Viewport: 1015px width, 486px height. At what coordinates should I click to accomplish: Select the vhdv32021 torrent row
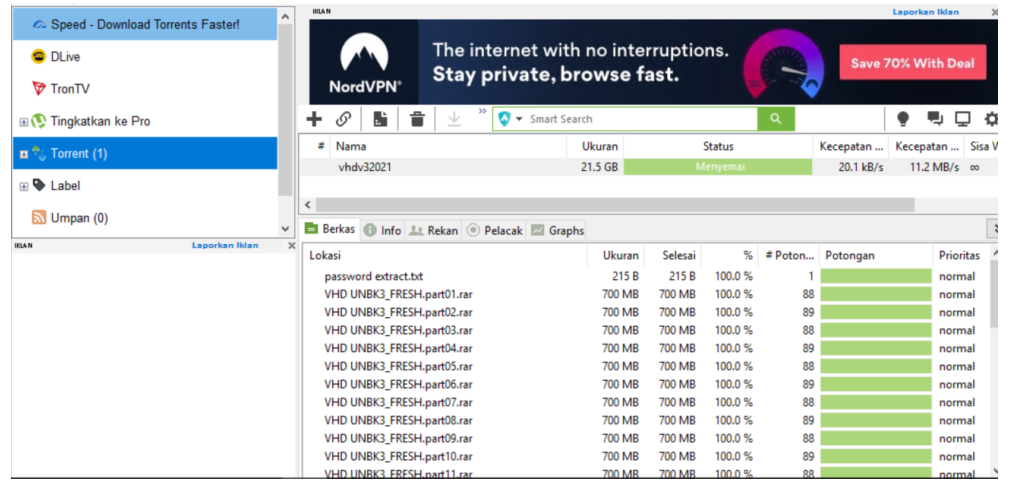(x=649, y=167)
